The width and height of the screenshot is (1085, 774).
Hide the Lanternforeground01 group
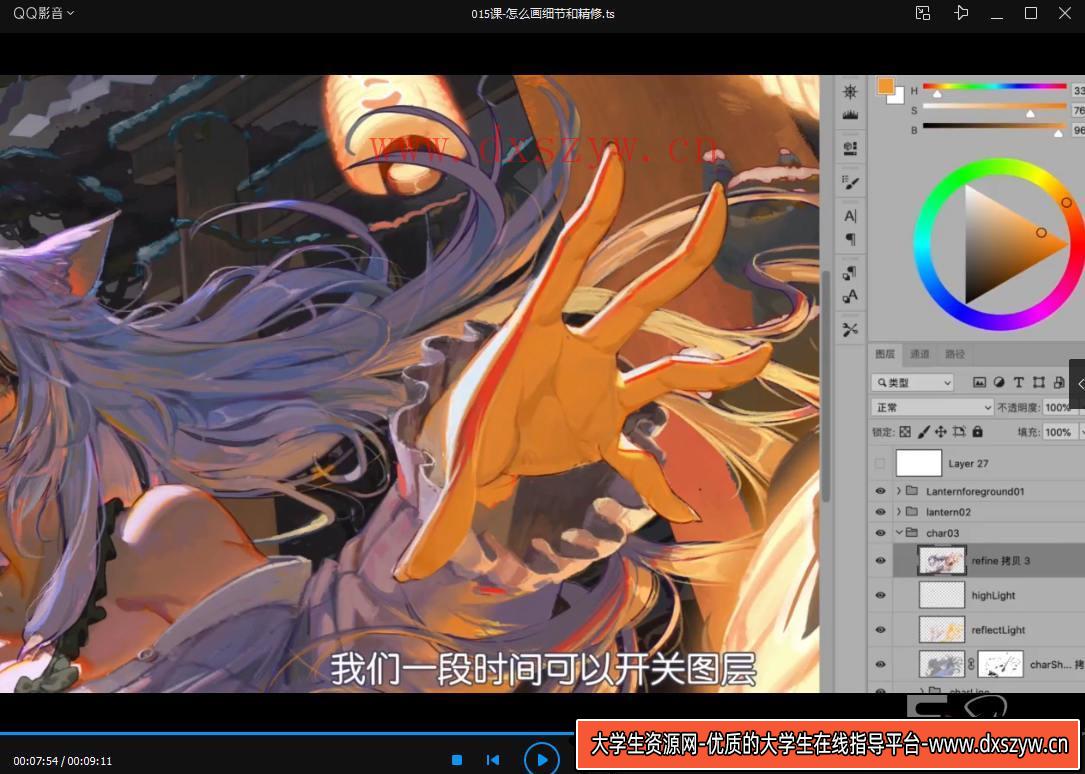(880, 491)
